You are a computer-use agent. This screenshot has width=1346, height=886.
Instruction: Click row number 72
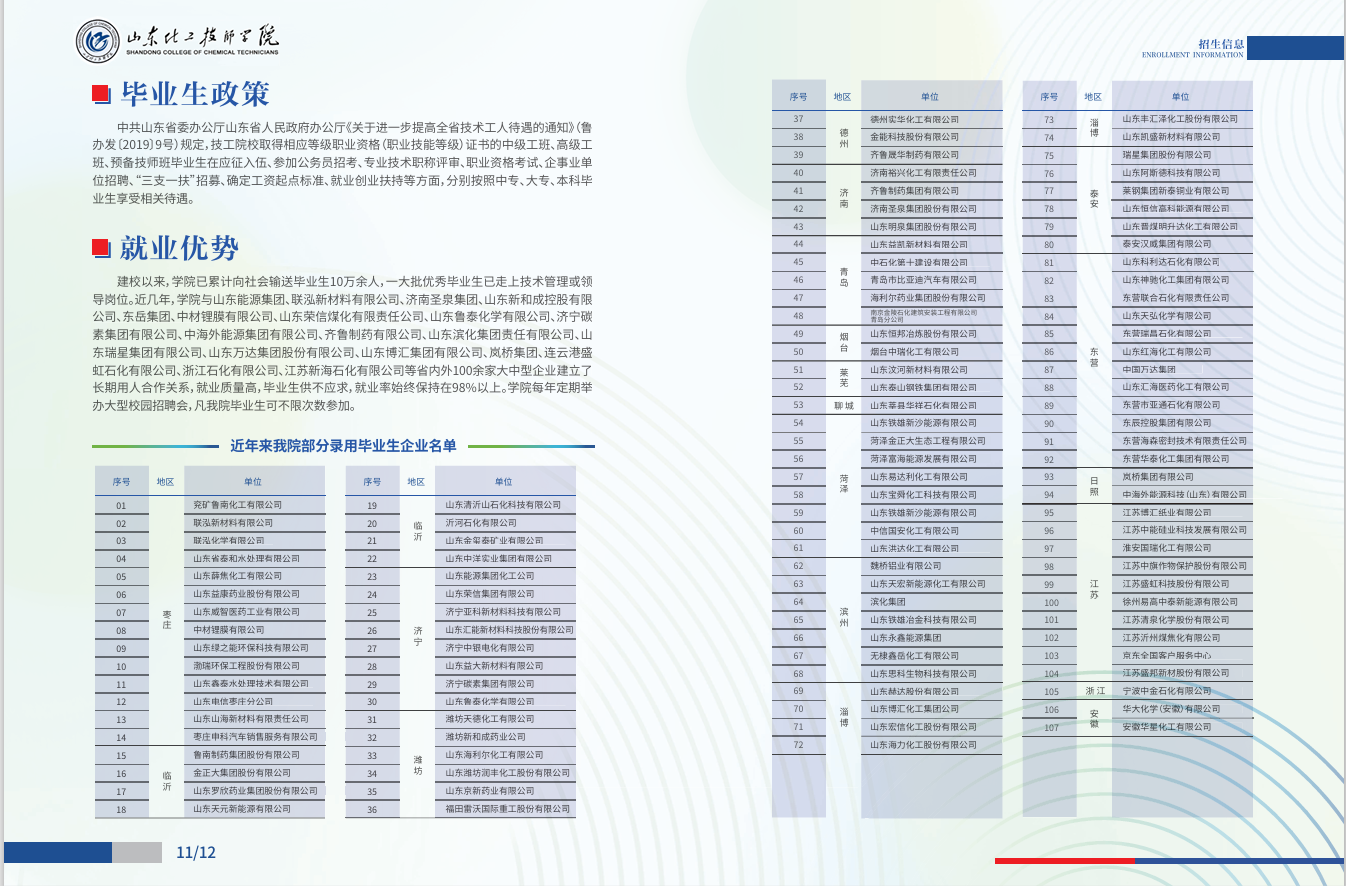798,744
